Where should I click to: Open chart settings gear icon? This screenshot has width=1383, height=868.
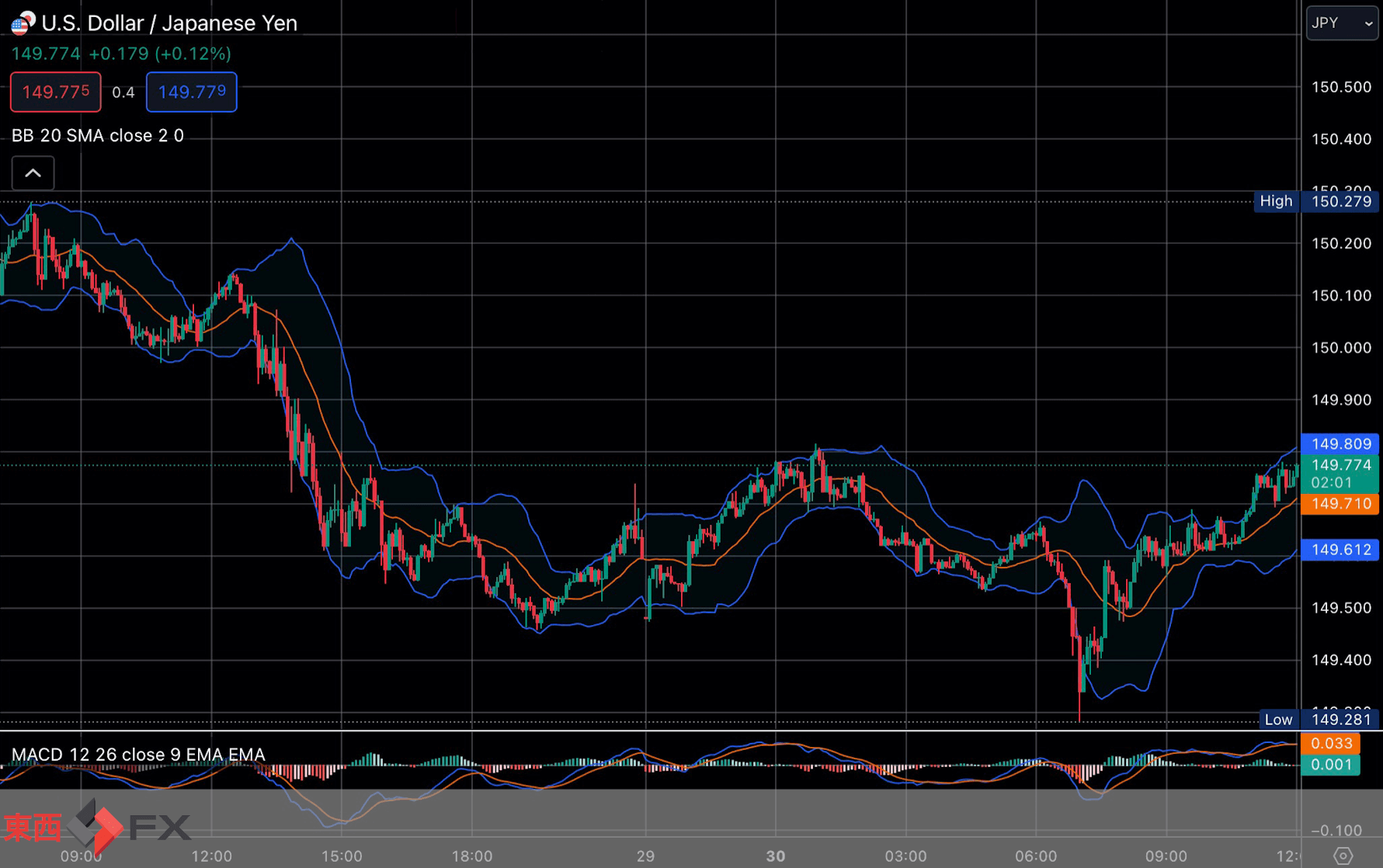1343,856
